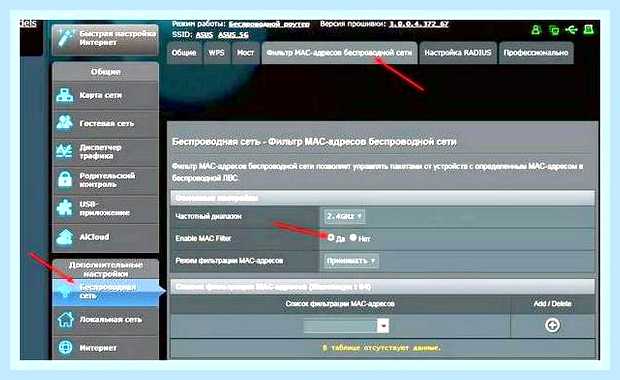
Task: Click the user status icon in header
Action: 536,30
